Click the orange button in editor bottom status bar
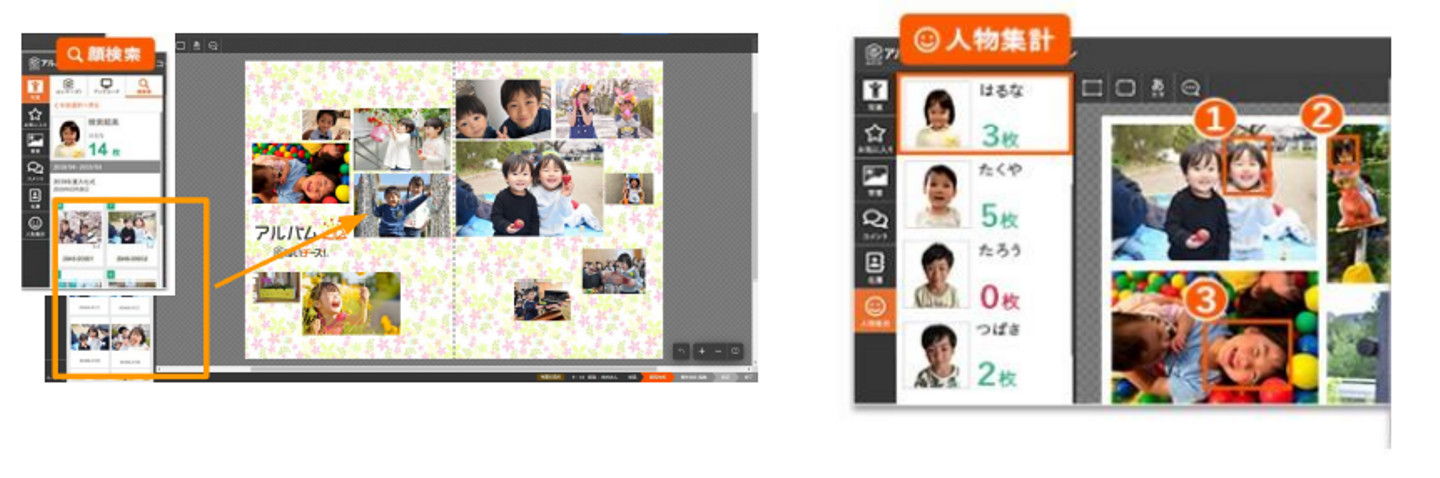Image resolution: width=1440 pixels, height=478 pixels. 657,377
